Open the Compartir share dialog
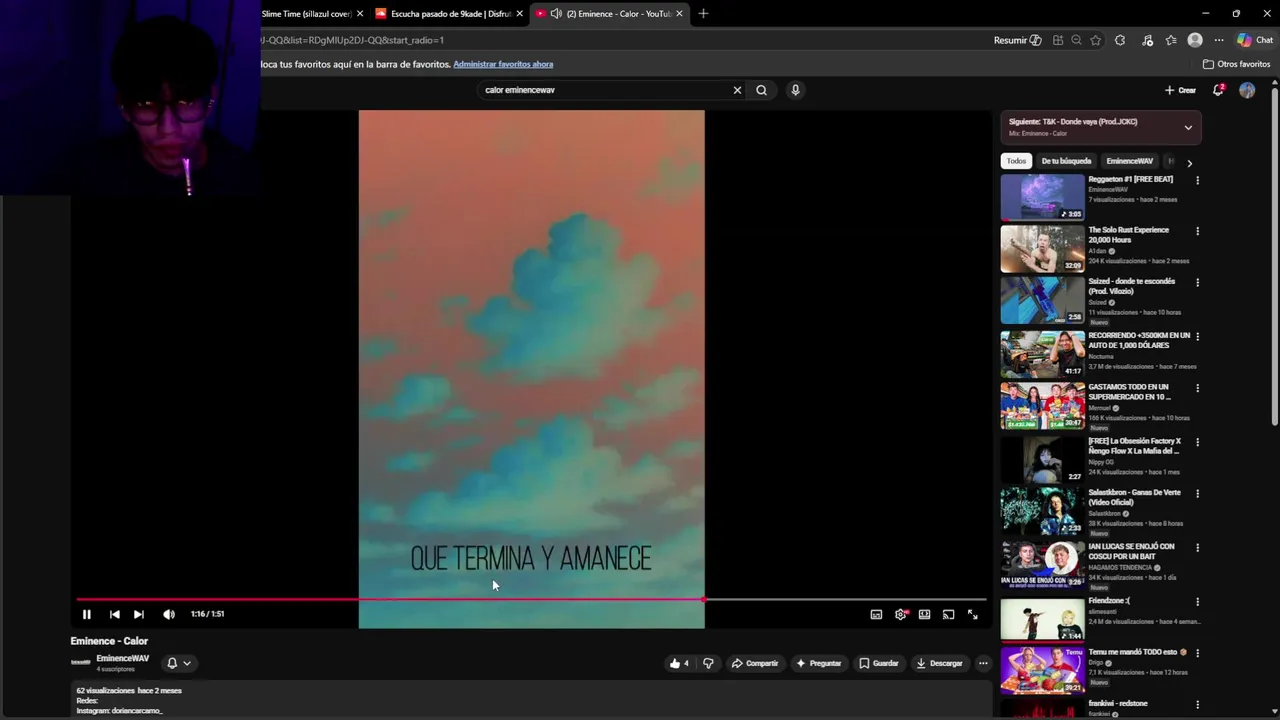The width and height of the screenshot is (1280, 720). click(754, 663)
